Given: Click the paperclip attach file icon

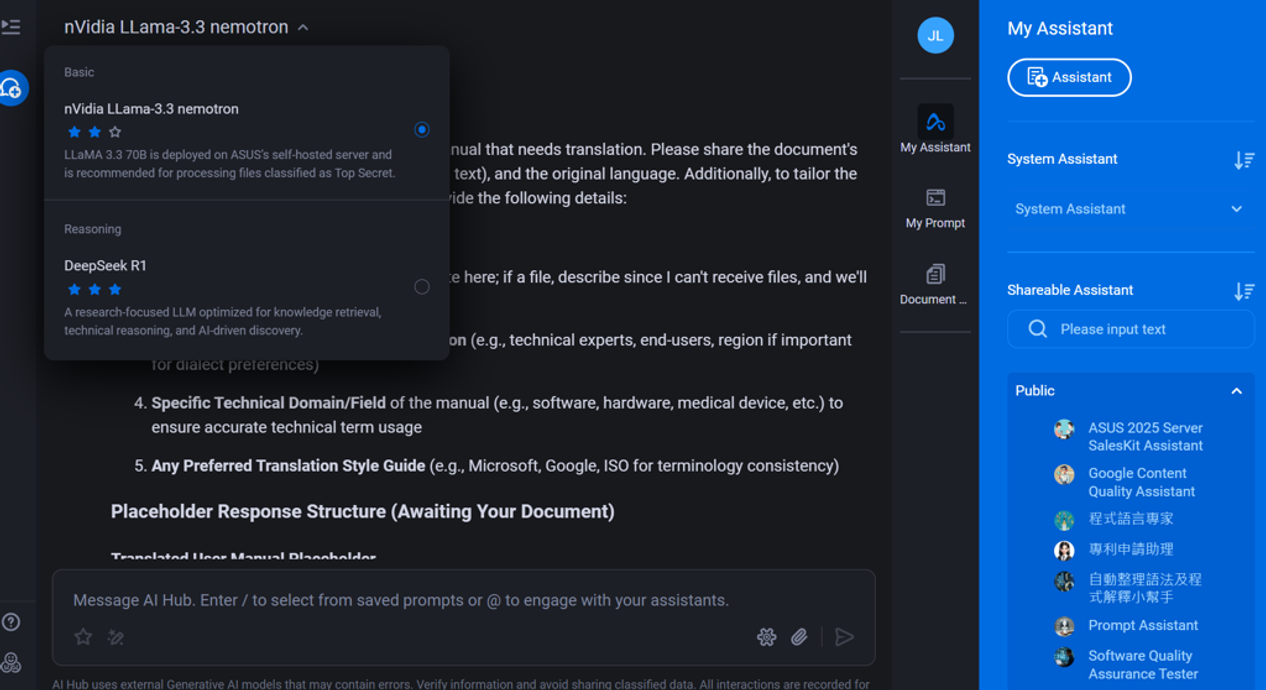Looking at the screenshot, I should tap(799, 637).
